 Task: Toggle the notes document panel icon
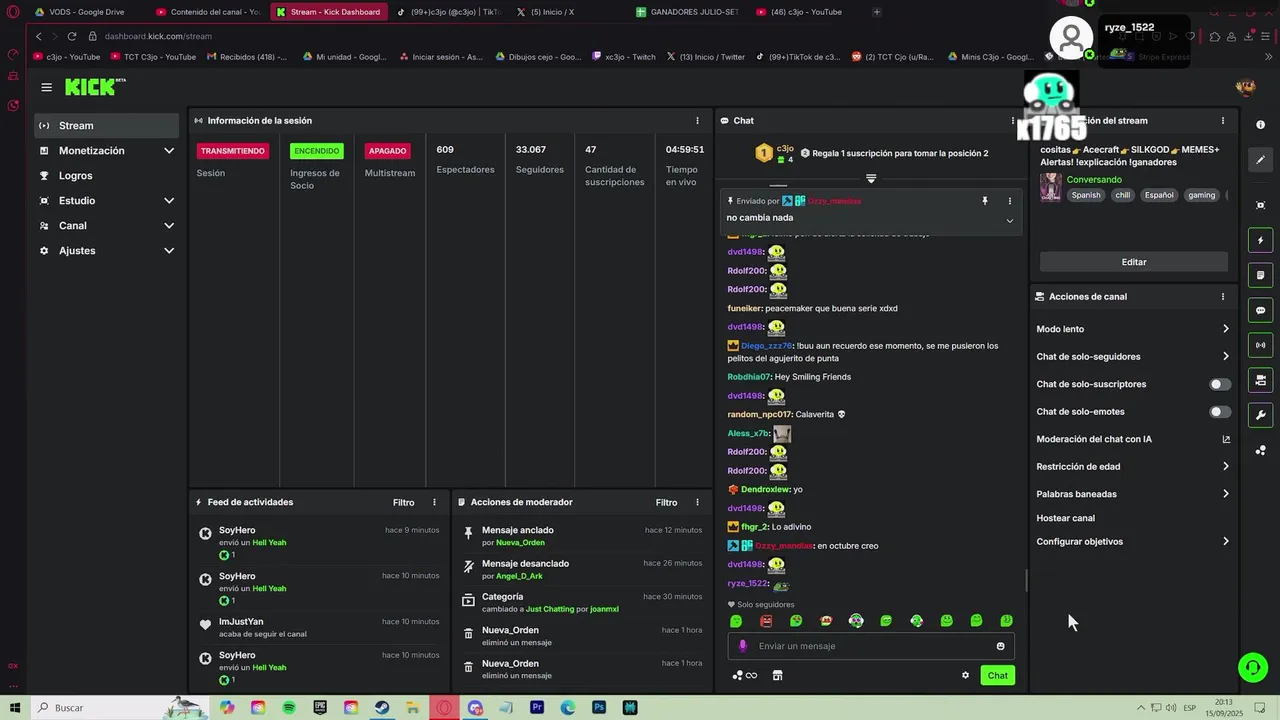pyautogui.click(x=1260, y=275)
